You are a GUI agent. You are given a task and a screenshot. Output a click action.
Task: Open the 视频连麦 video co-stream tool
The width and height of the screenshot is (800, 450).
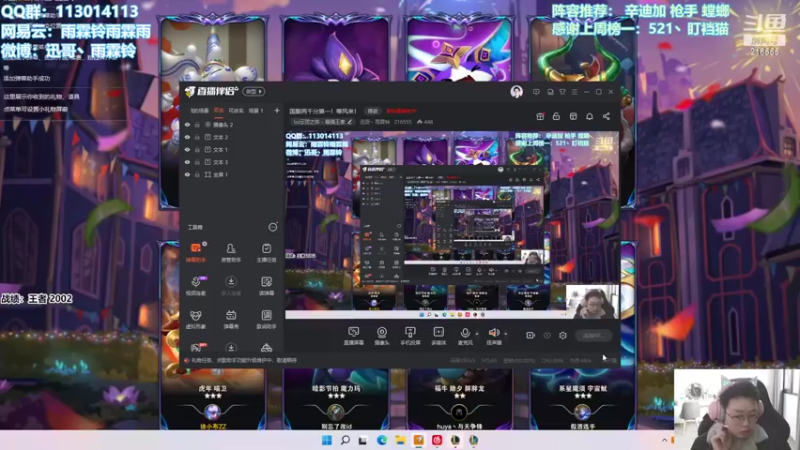tap(195, 286)
